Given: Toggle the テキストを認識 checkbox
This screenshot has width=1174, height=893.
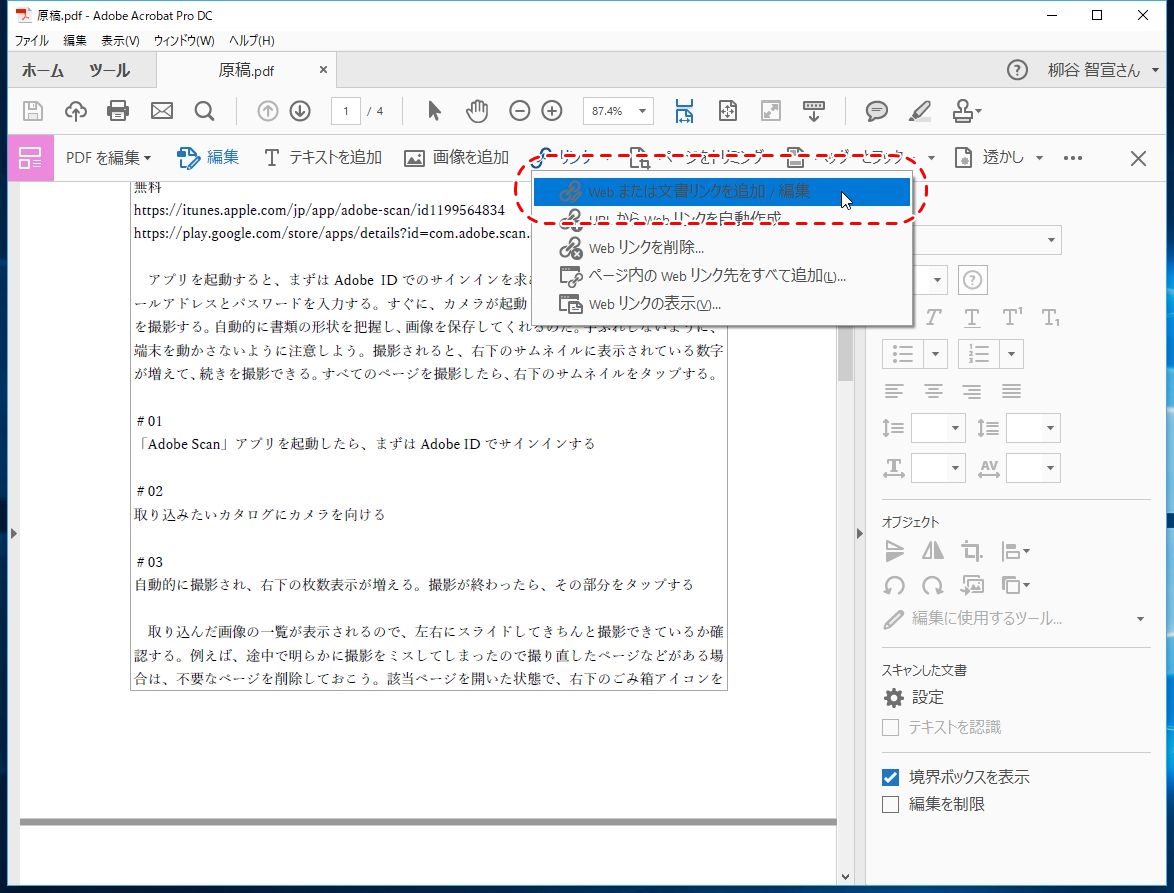Looking at the screenshot, I should click(x=890, y=727).
